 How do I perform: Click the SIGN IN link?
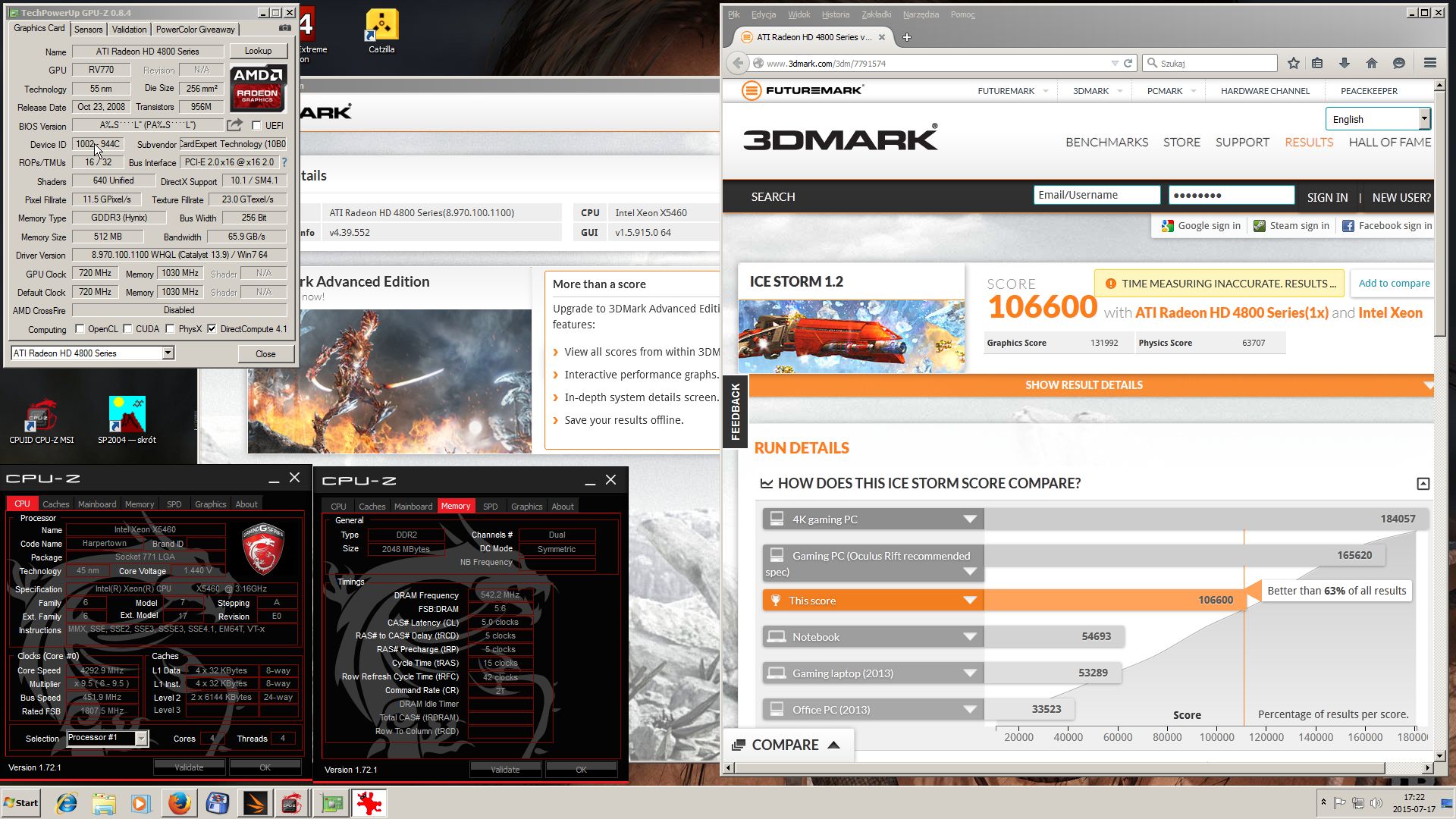point(1327,197)
